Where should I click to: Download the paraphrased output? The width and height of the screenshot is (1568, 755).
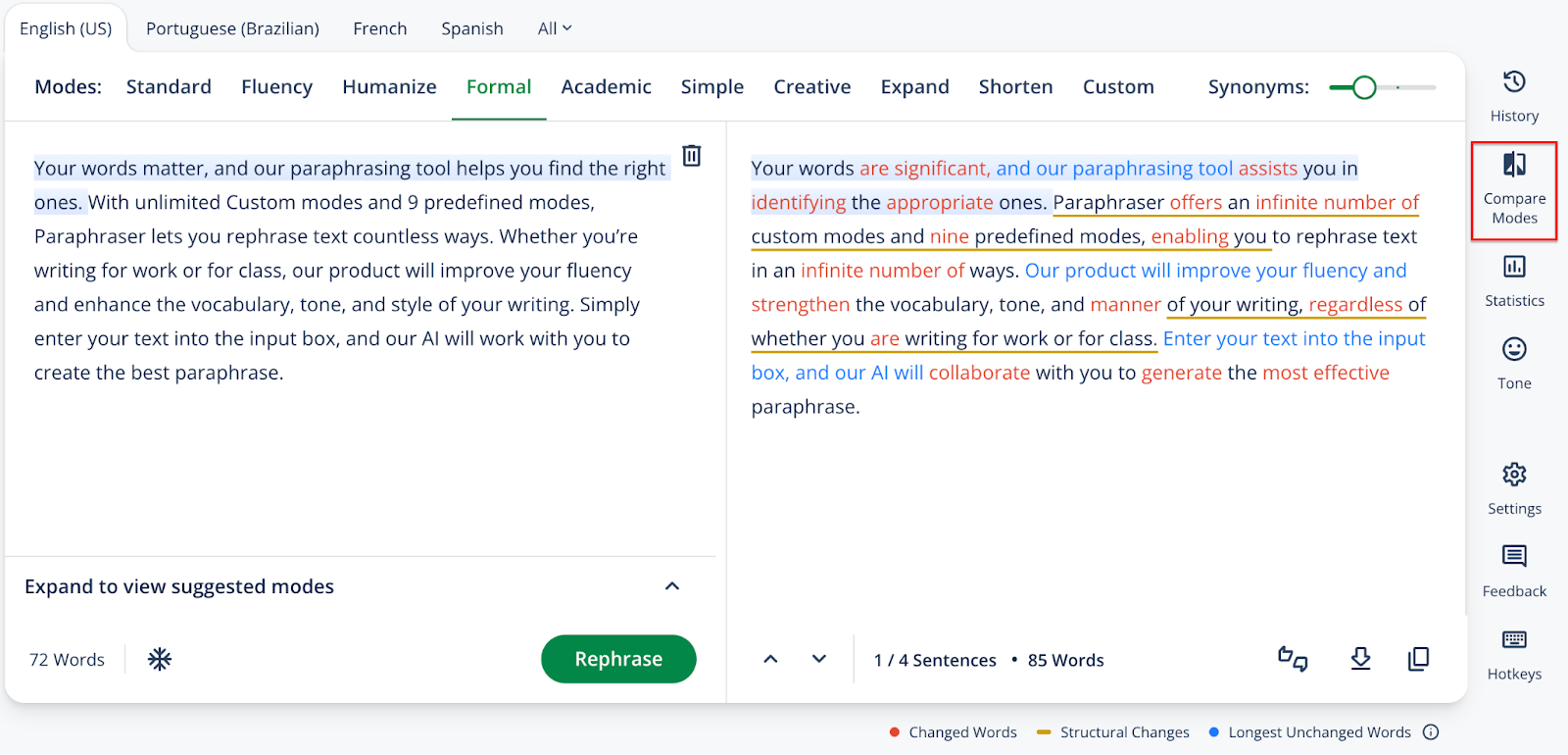[1360, 659]
